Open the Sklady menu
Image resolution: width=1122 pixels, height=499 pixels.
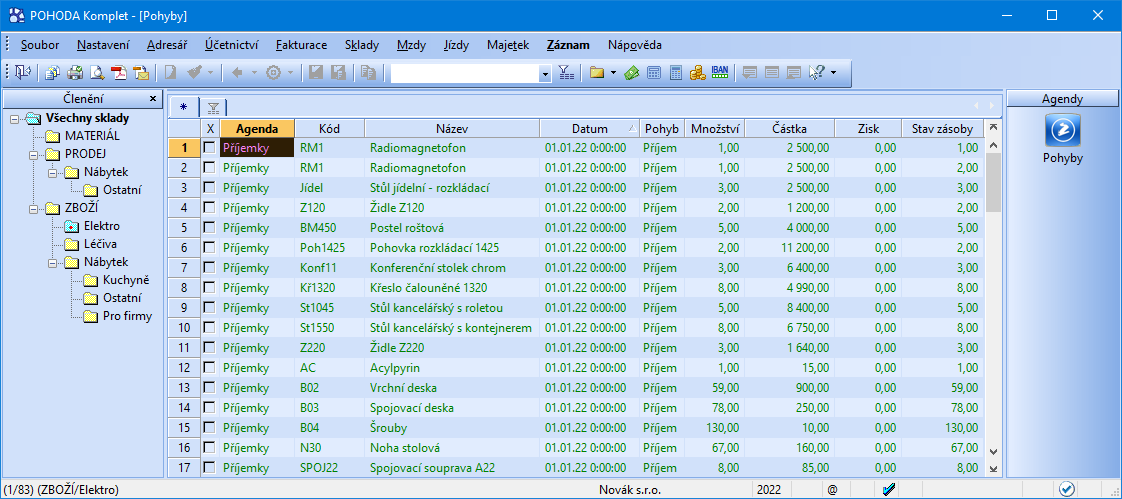362,45
